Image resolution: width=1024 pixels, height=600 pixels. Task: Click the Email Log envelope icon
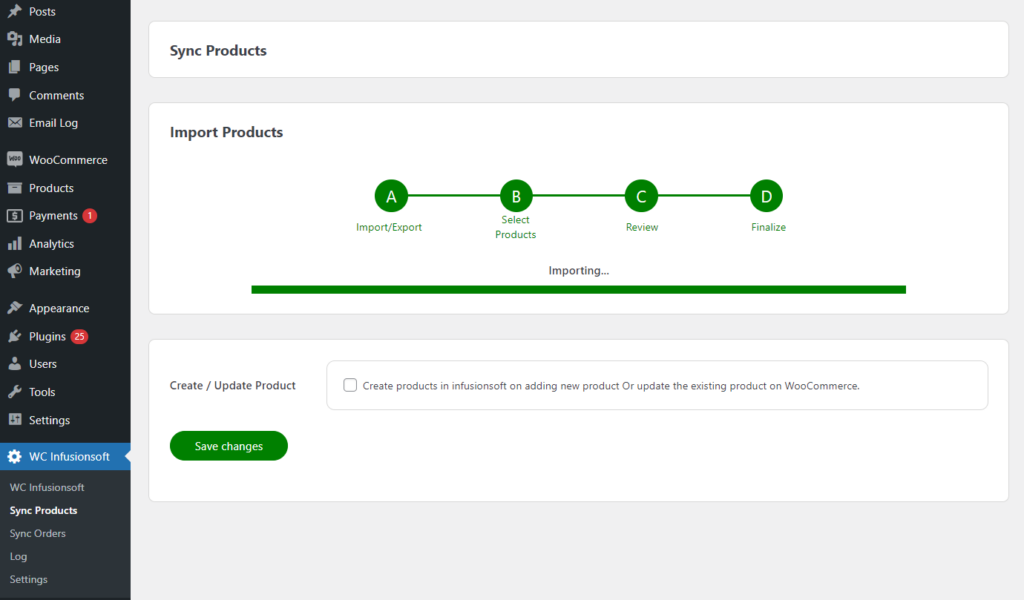pos(14,123)
